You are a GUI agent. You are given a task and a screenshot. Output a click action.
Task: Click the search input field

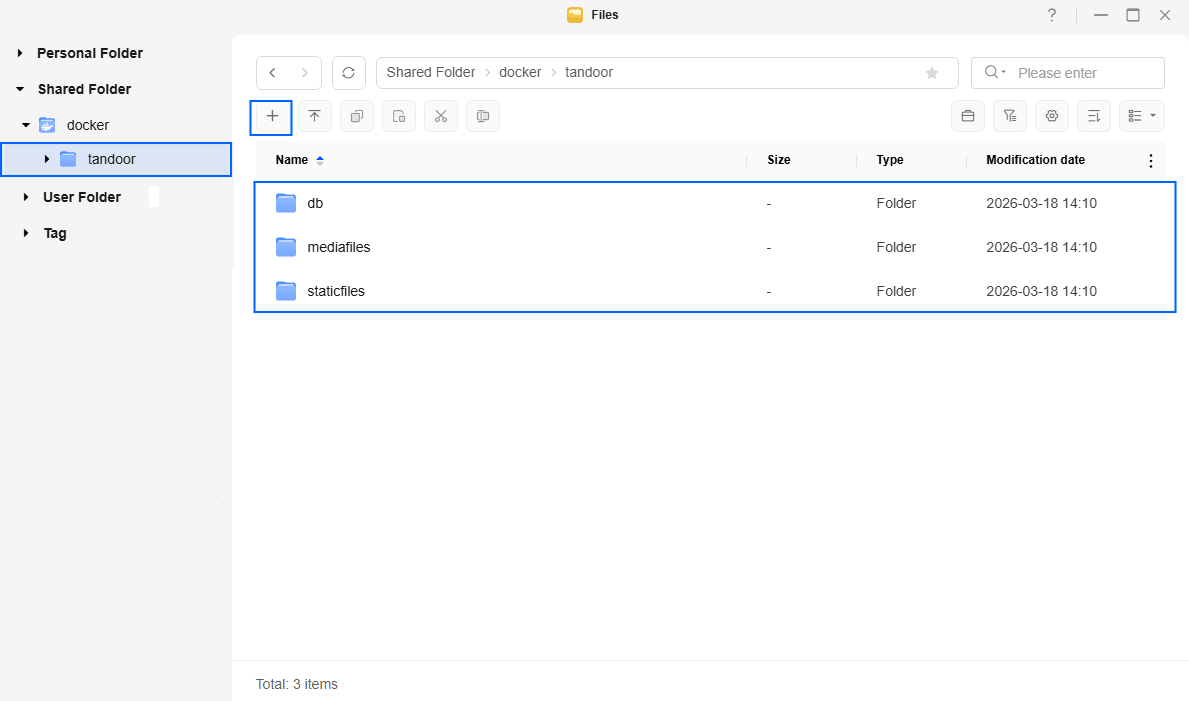coord(1085,73)
